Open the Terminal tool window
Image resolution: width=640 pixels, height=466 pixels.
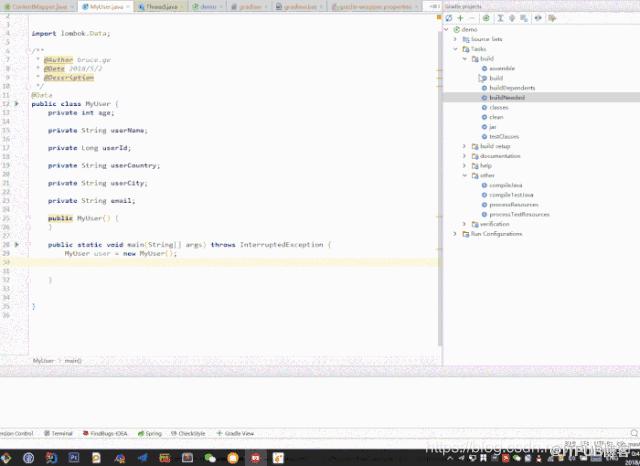[58, 433]
